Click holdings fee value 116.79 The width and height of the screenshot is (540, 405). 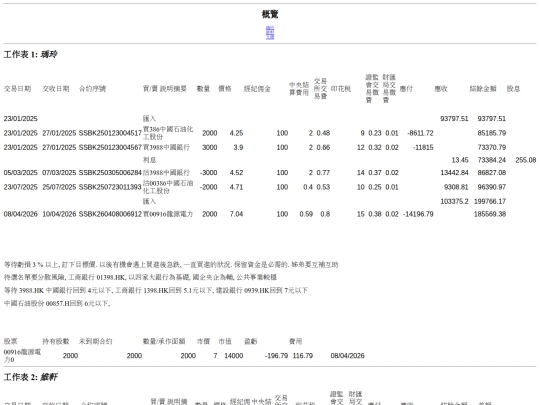pyautogui.click(x=303, y=356)
